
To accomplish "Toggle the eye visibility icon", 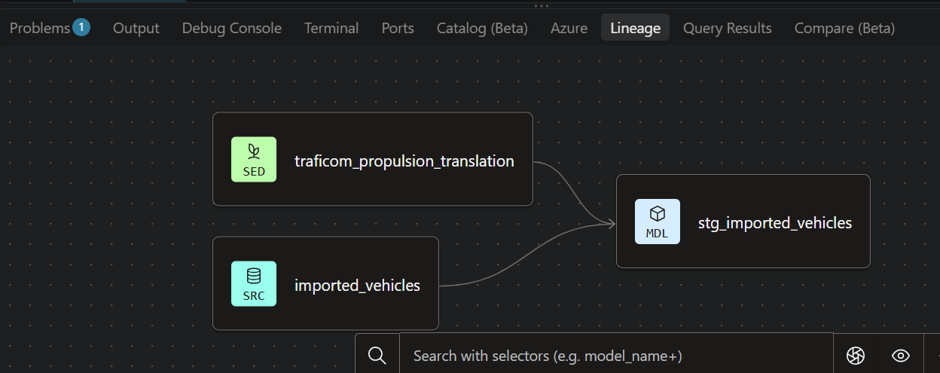I will tap(900, 356).
